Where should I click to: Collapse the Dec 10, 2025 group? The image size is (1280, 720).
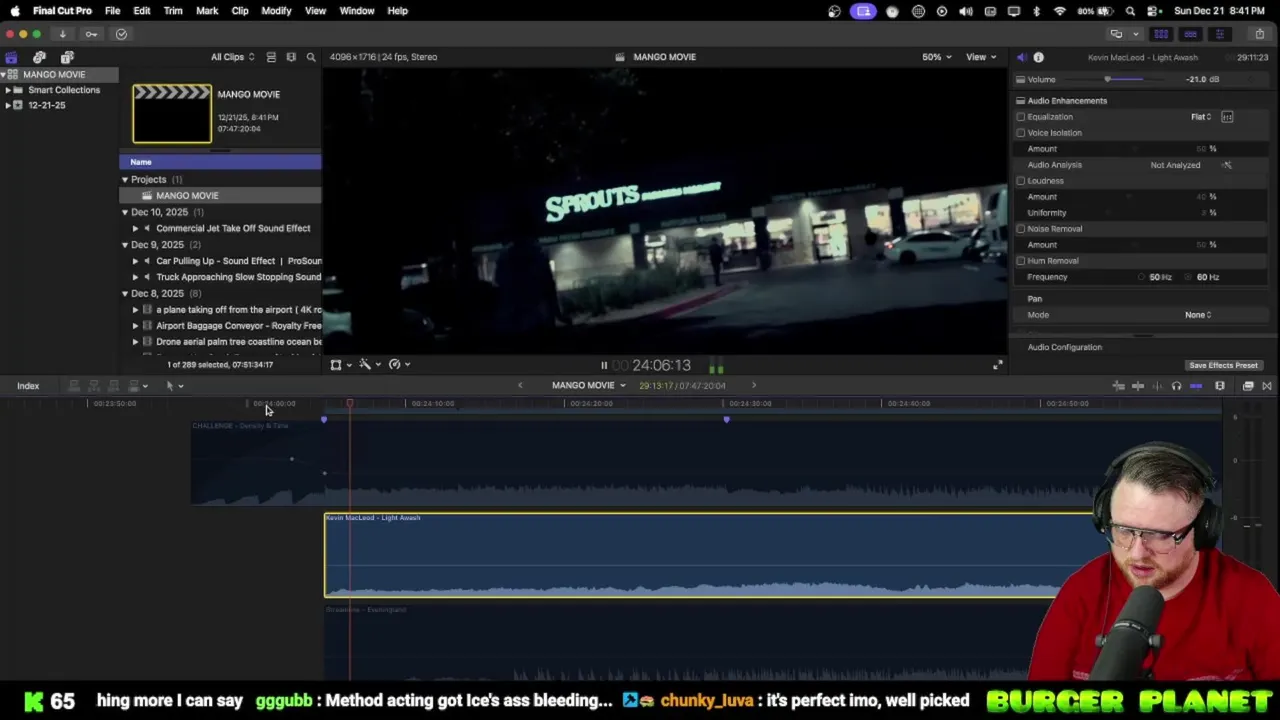[125, 212]
